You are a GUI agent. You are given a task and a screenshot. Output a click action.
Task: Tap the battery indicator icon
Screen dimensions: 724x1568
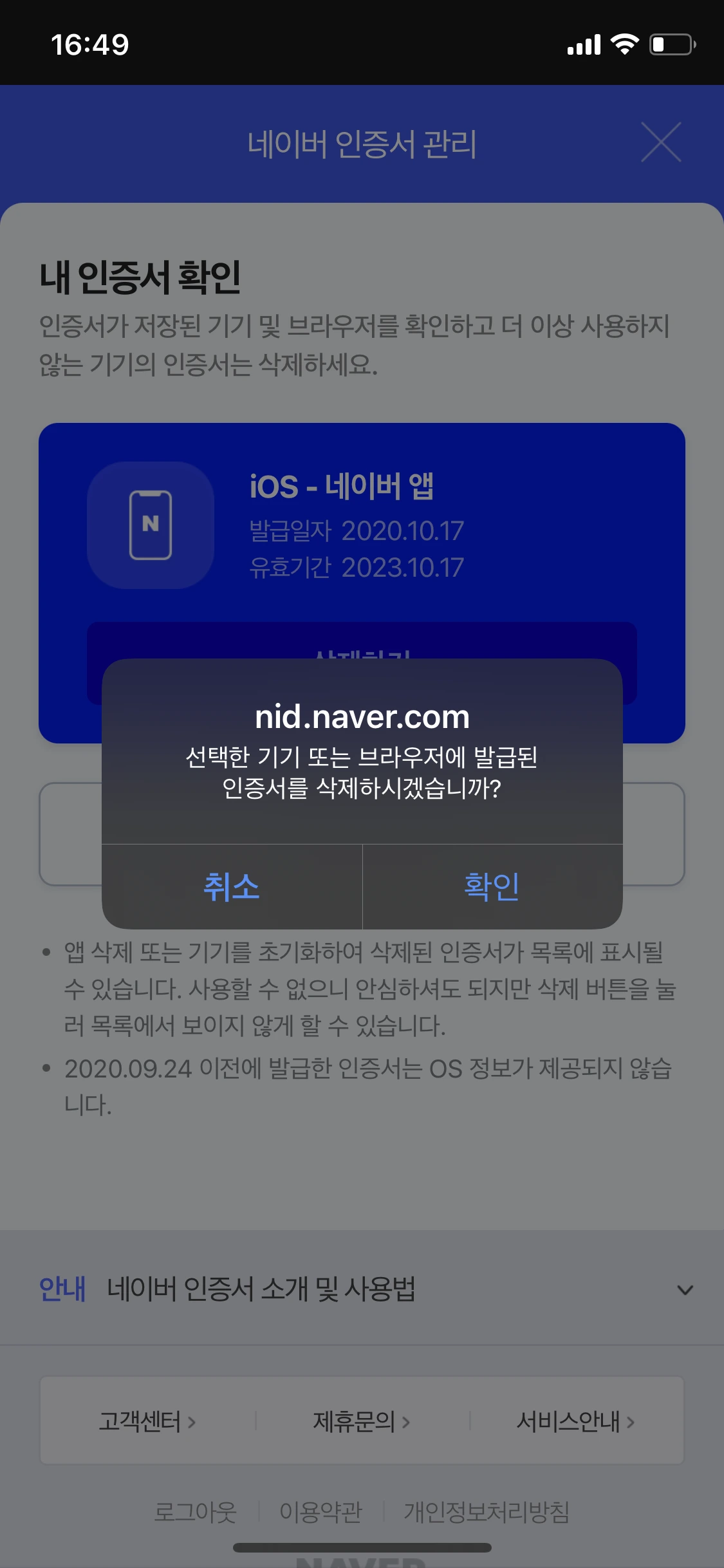pyautogui.click(x=673, y=44)
